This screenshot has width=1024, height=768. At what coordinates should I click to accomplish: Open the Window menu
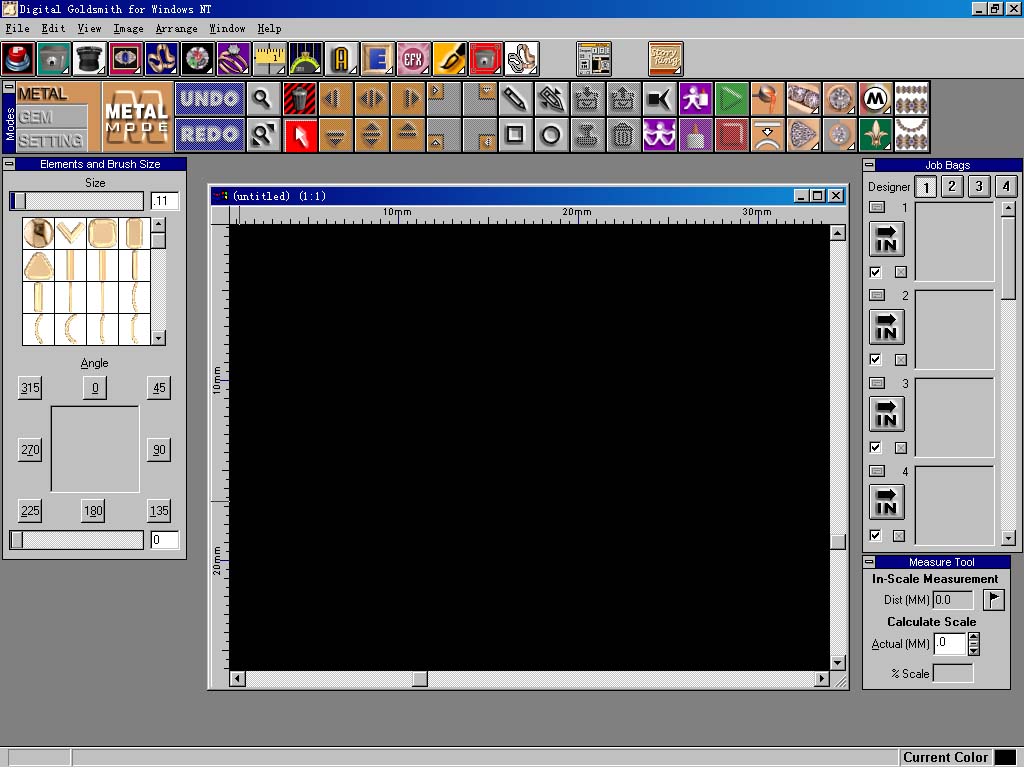[227, 29]
